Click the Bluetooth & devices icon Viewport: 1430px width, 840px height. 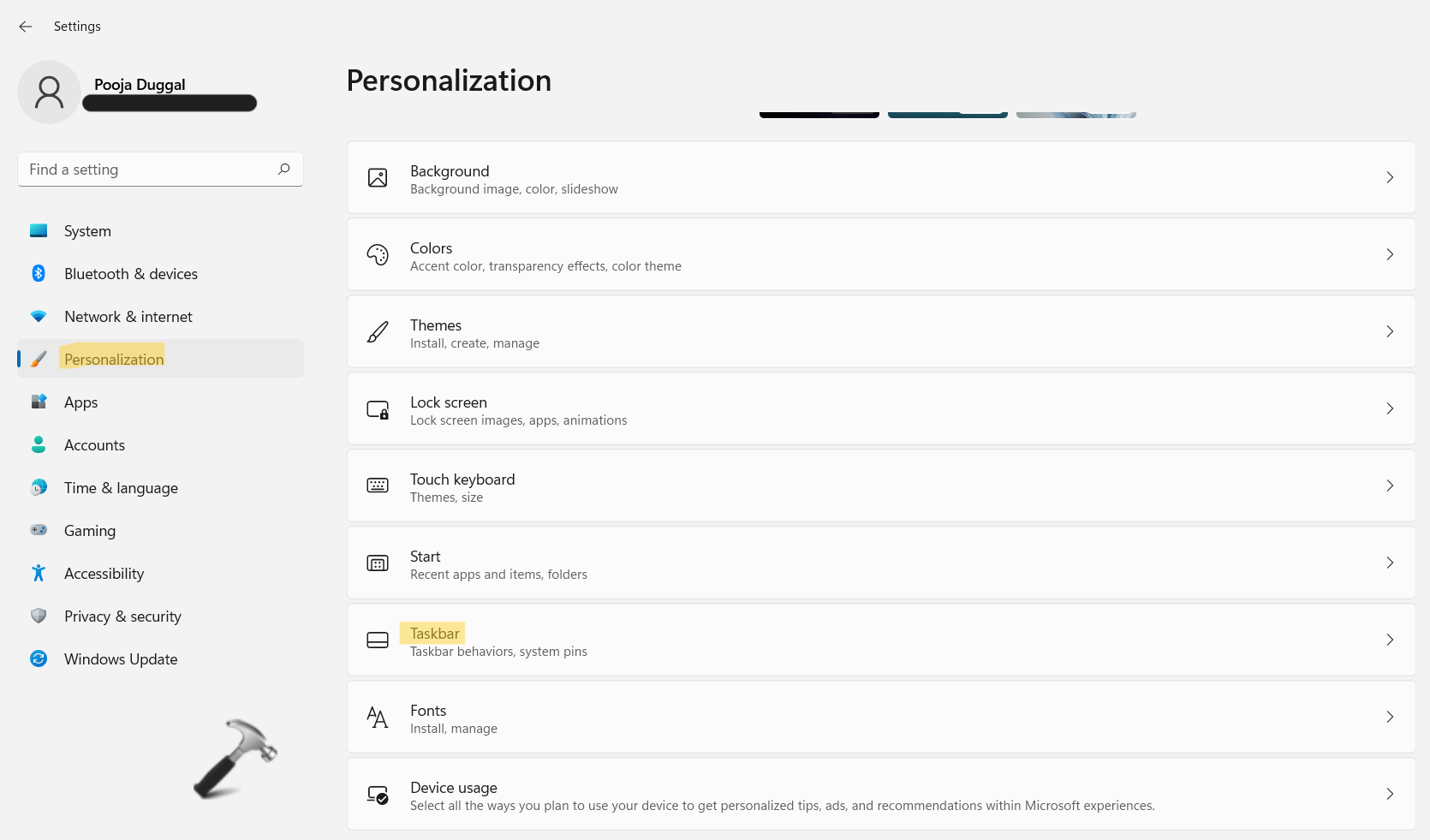39,273
